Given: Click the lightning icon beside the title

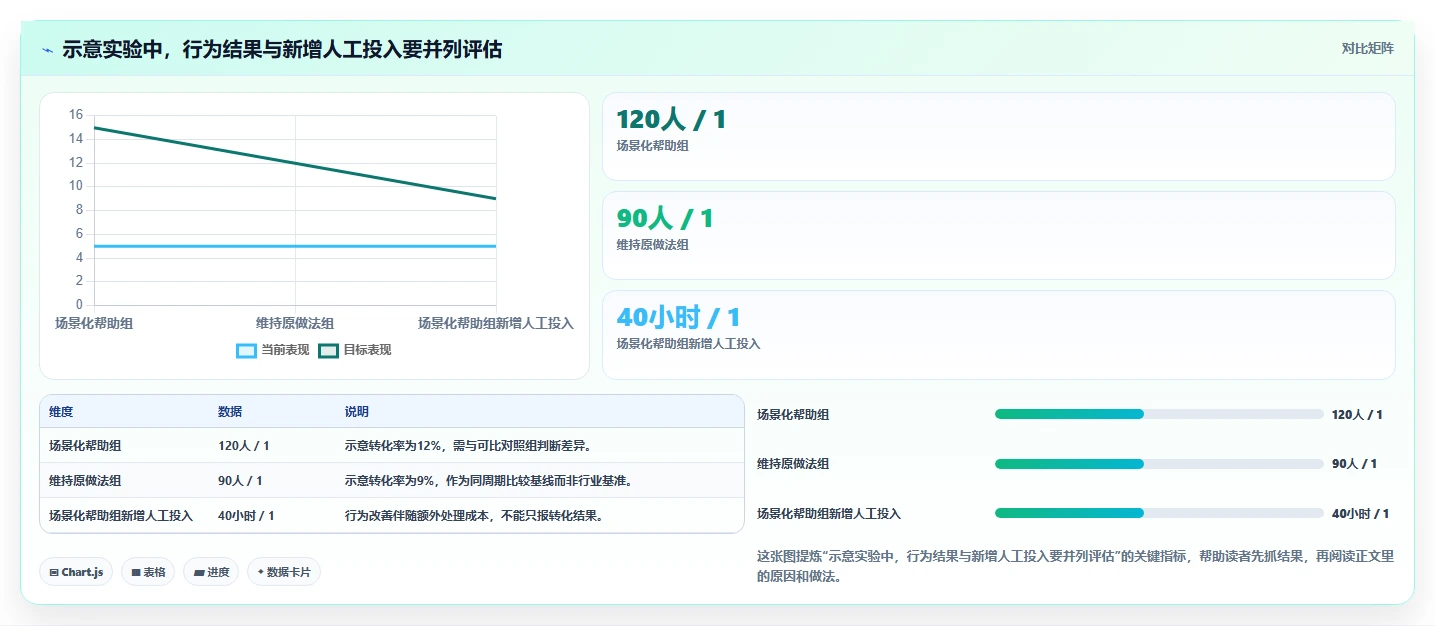Looking at the screenshot, I should click(x=47, y=49).
